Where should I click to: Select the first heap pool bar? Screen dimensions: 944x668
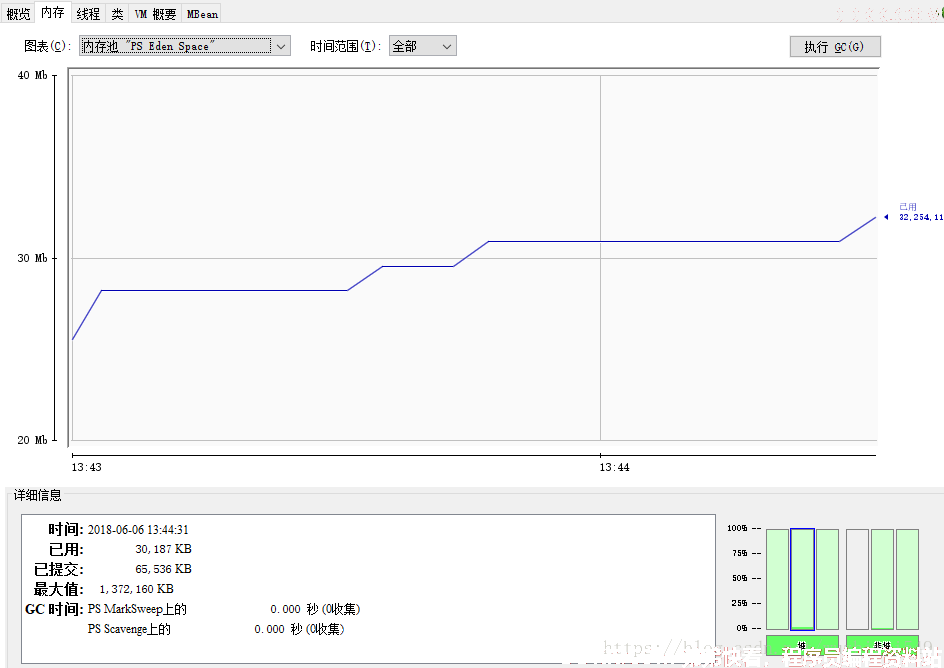click(777, 579)
